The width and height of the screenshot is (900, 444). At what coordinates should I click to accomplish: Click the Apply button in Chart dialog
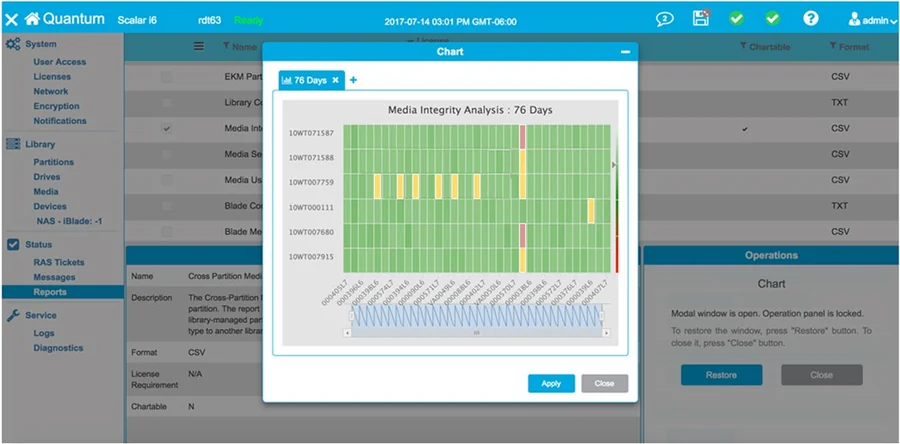[551, 384]
